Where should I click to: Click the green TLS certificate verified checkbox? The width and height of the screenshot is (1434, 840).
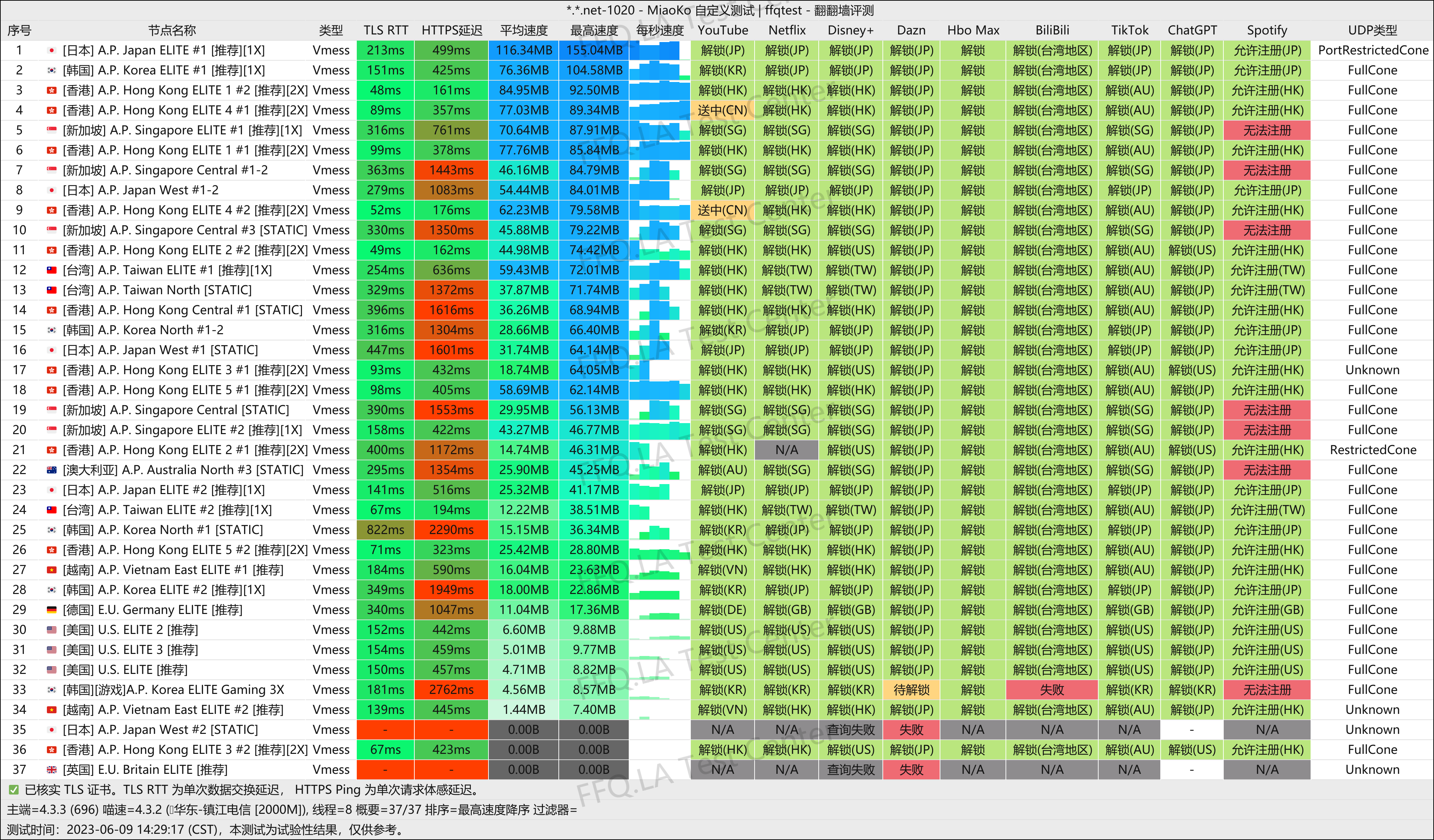13,790
